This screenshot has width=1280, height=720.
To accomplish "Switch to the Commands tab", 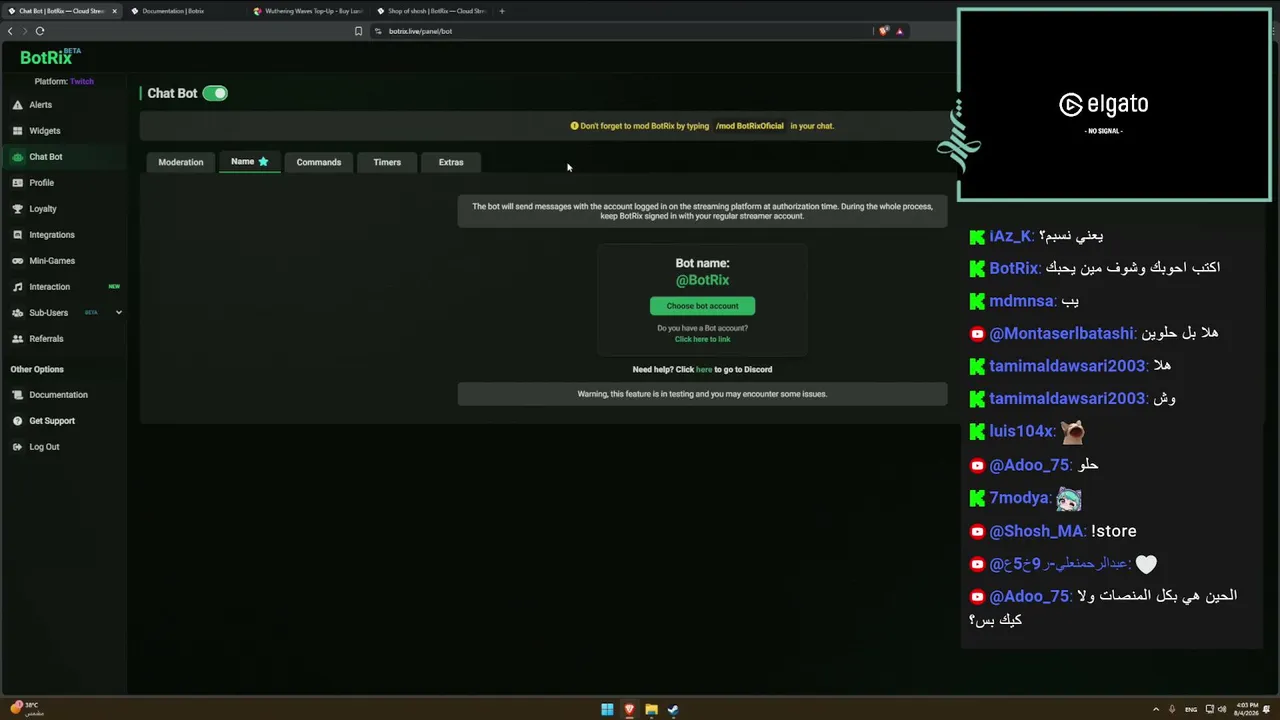I will click(319, 162).
